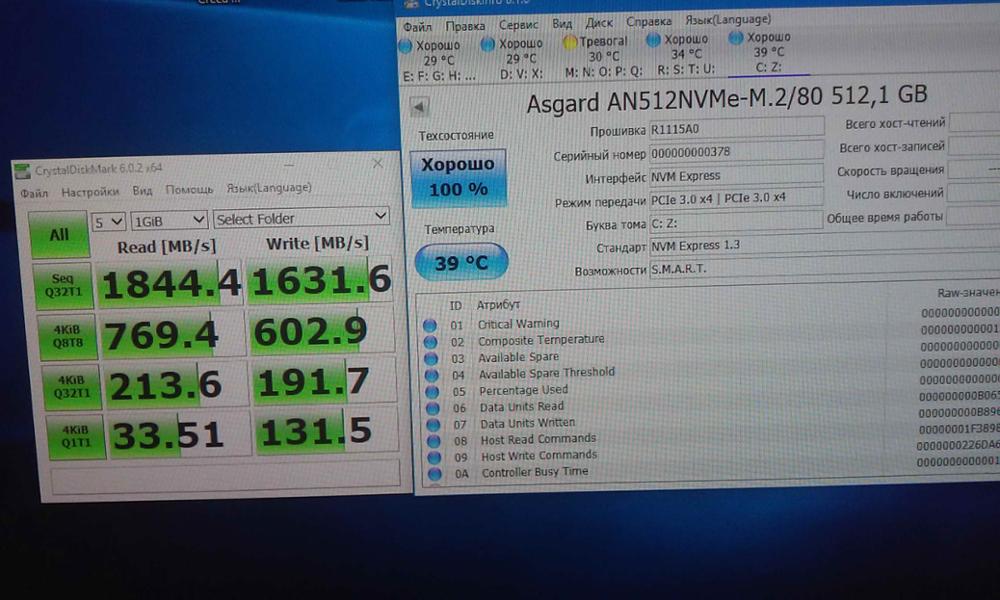Image resolution: width=1000 pixels, height=600 pixels.
Task: Click the Серийный номер field
Action: 737,152
